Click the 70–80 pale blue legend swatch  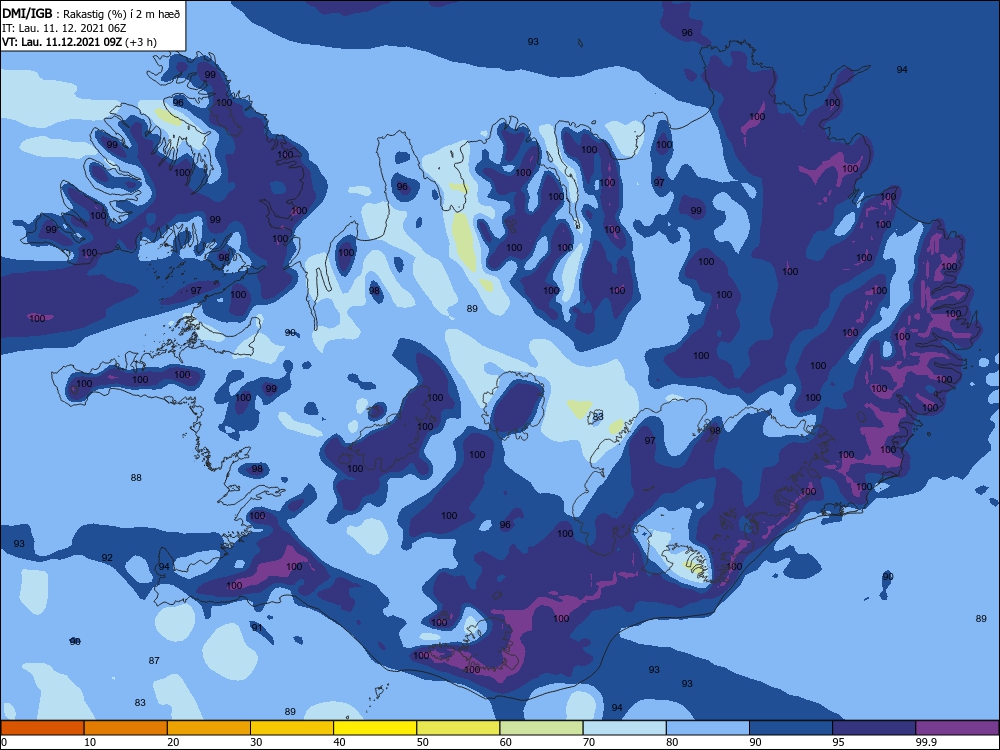click(625, 728)
